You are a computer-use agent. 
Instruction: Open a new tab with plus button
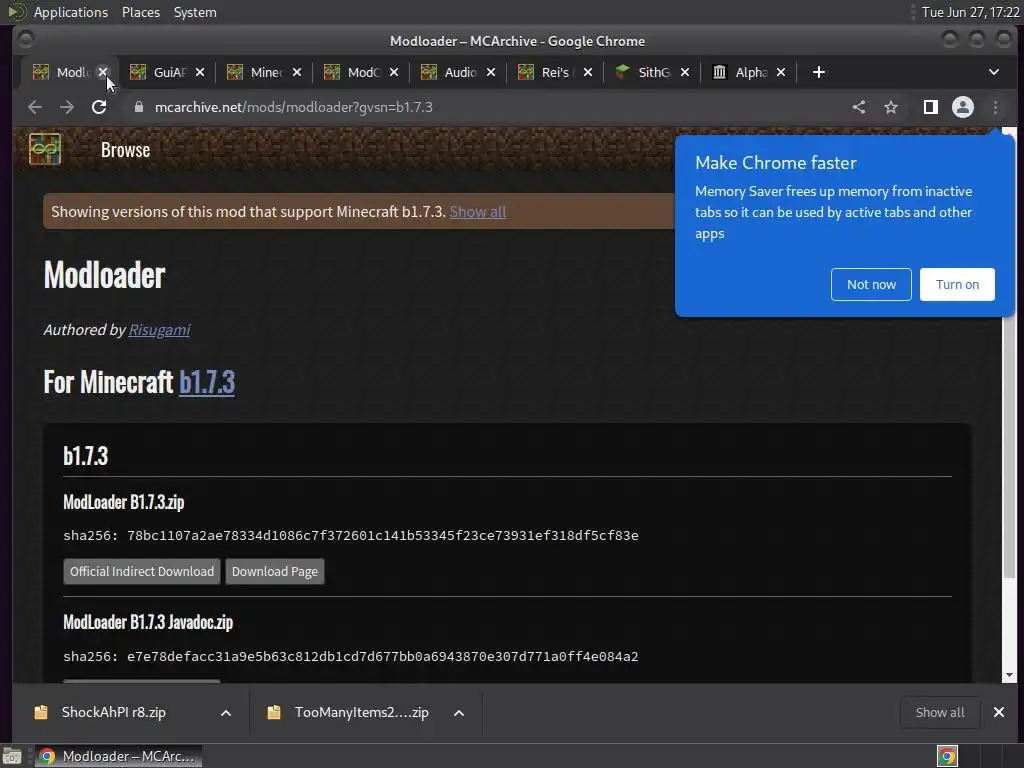819,72
